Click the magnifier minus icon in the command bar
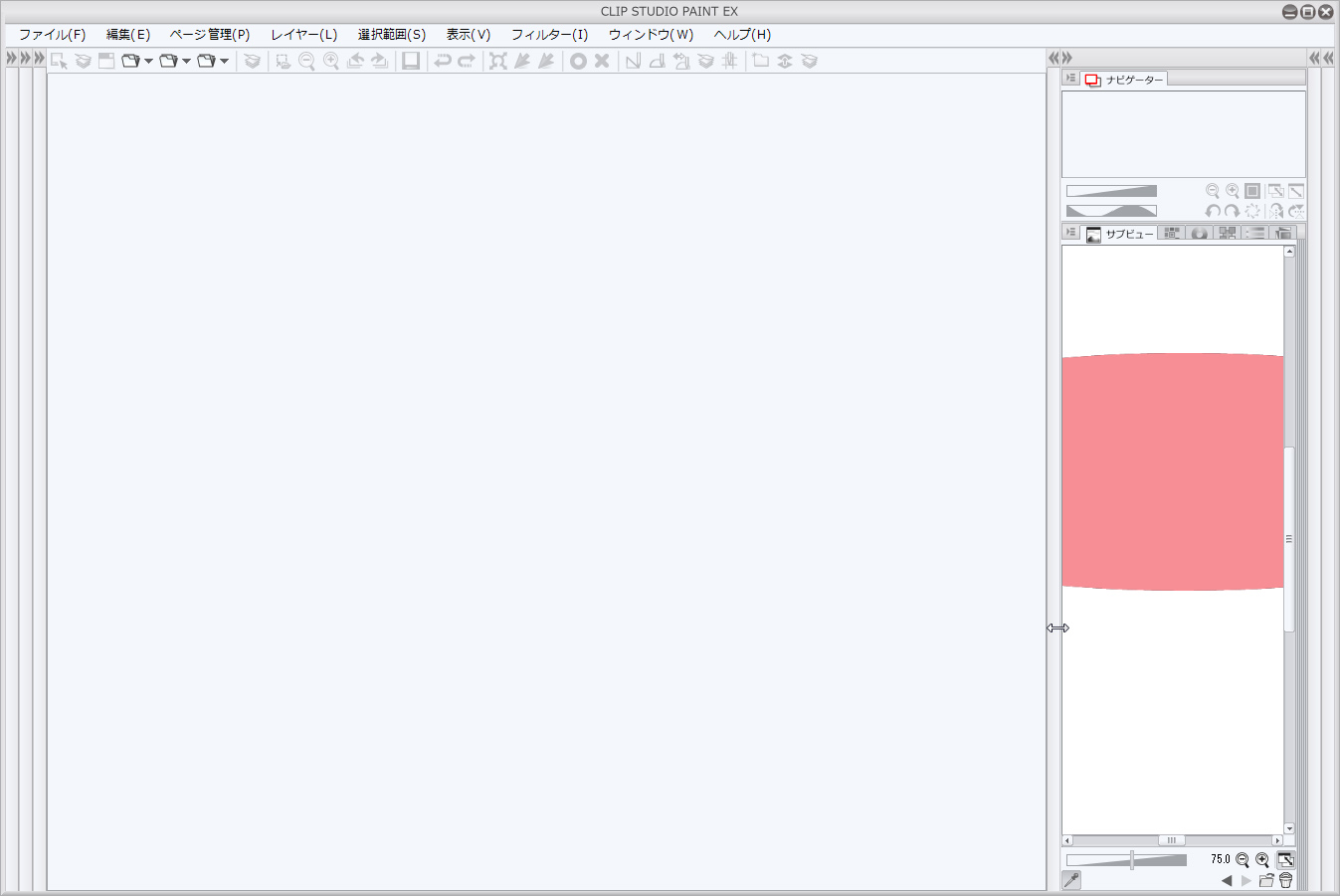The width and height of the screenshot is (1340, 896). coord(307,61)
